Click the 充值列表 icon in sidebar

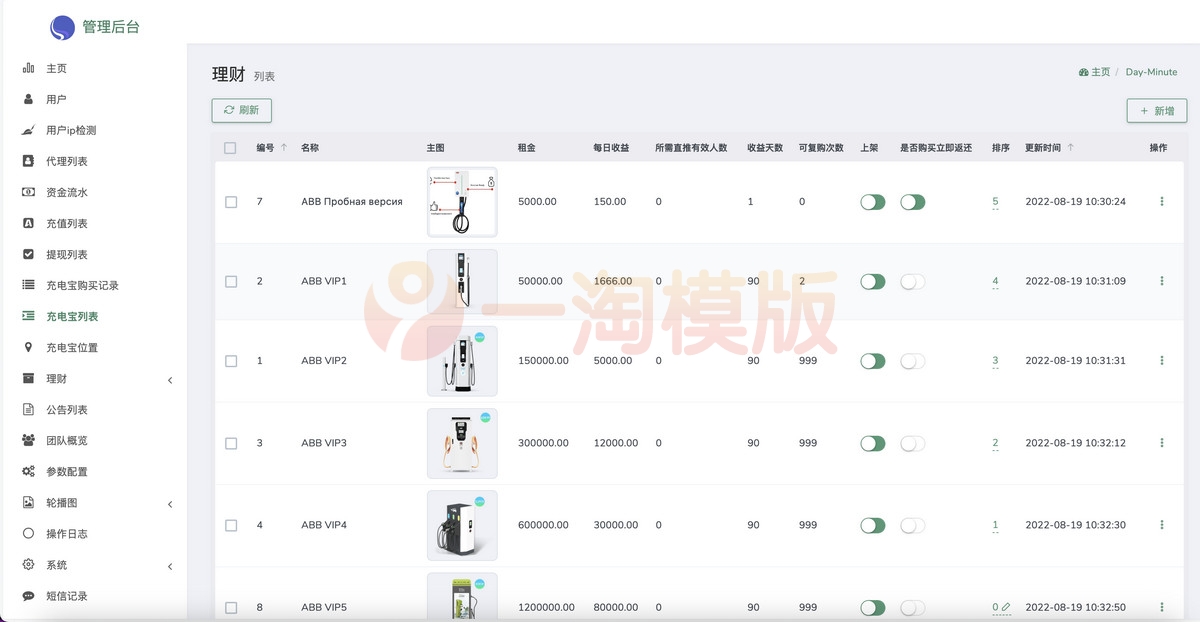pos(28,223)
